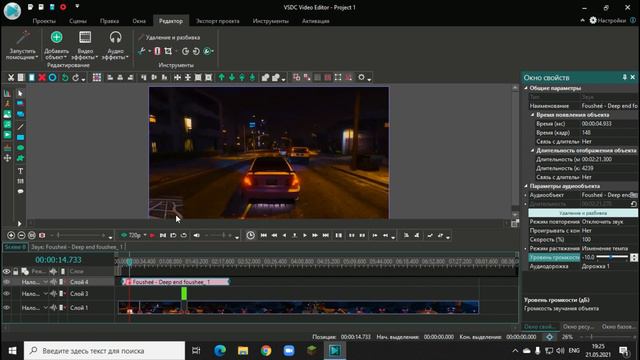Open Настройки in top right corner
The width and height of the screenshot is (640, 360).
(607, 20)
